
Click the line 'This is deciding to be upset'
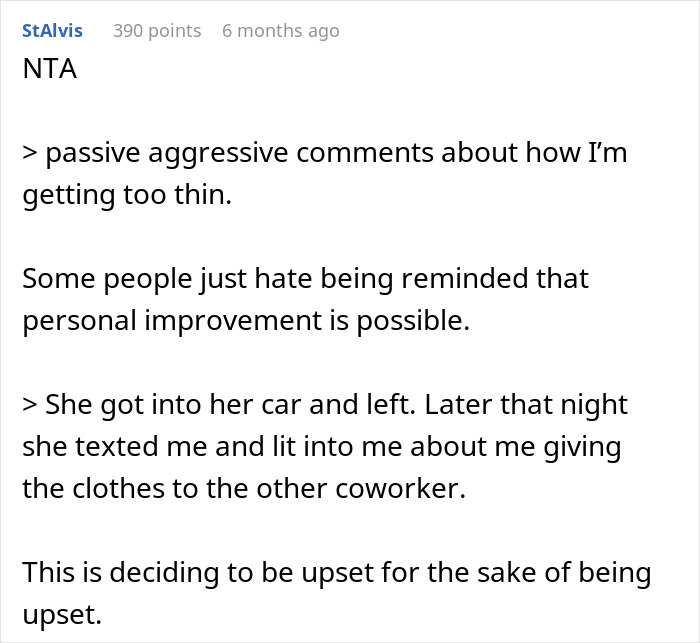336,573
